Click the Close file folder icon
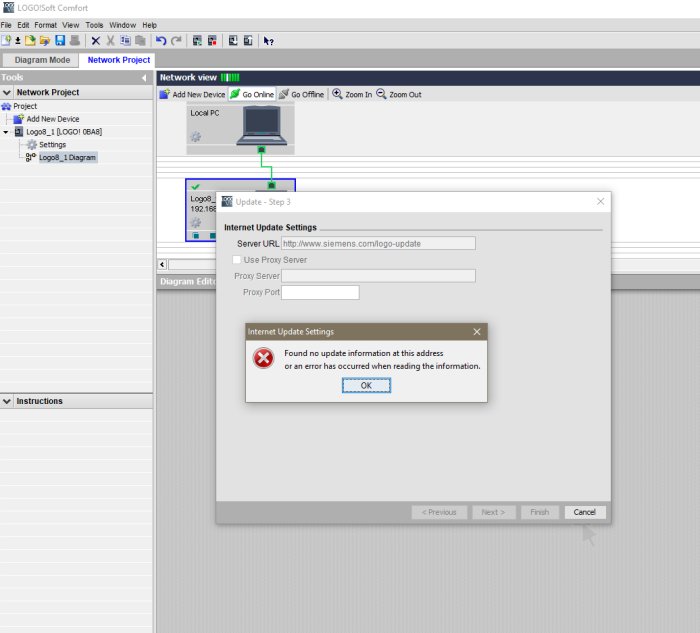The height and width of the screenshot is (633, 700). pyautogui.click(x=45, y=41)
